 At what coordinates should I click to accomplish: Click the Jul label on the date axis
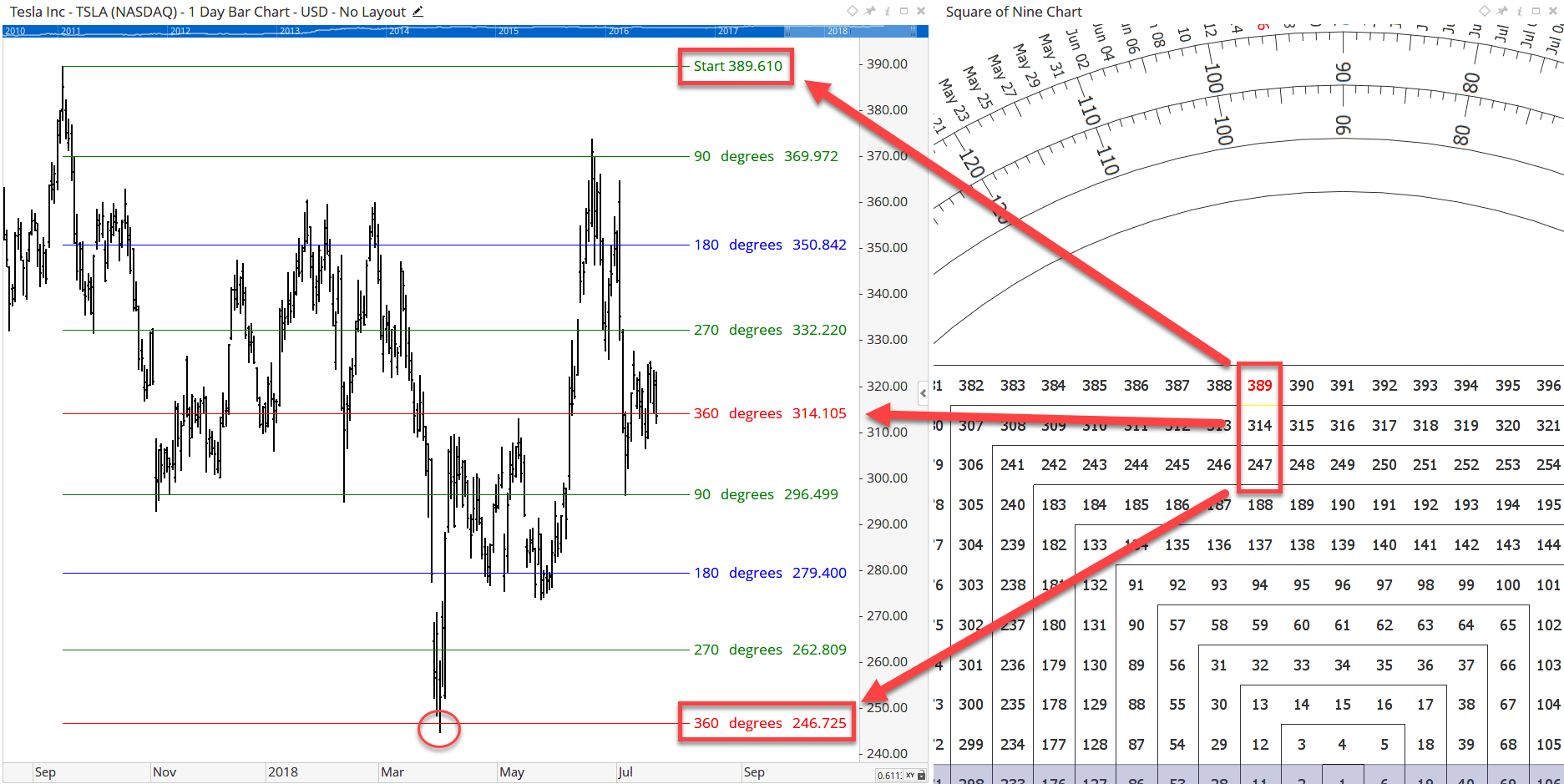(x=625, y=772)
